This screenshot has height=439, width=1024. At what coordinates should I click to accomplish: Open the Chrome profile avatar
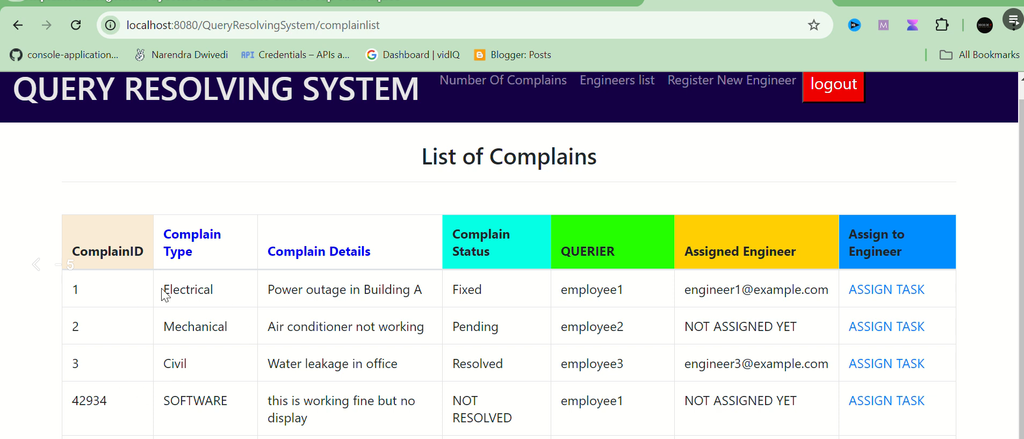click(x=984, y=25)
